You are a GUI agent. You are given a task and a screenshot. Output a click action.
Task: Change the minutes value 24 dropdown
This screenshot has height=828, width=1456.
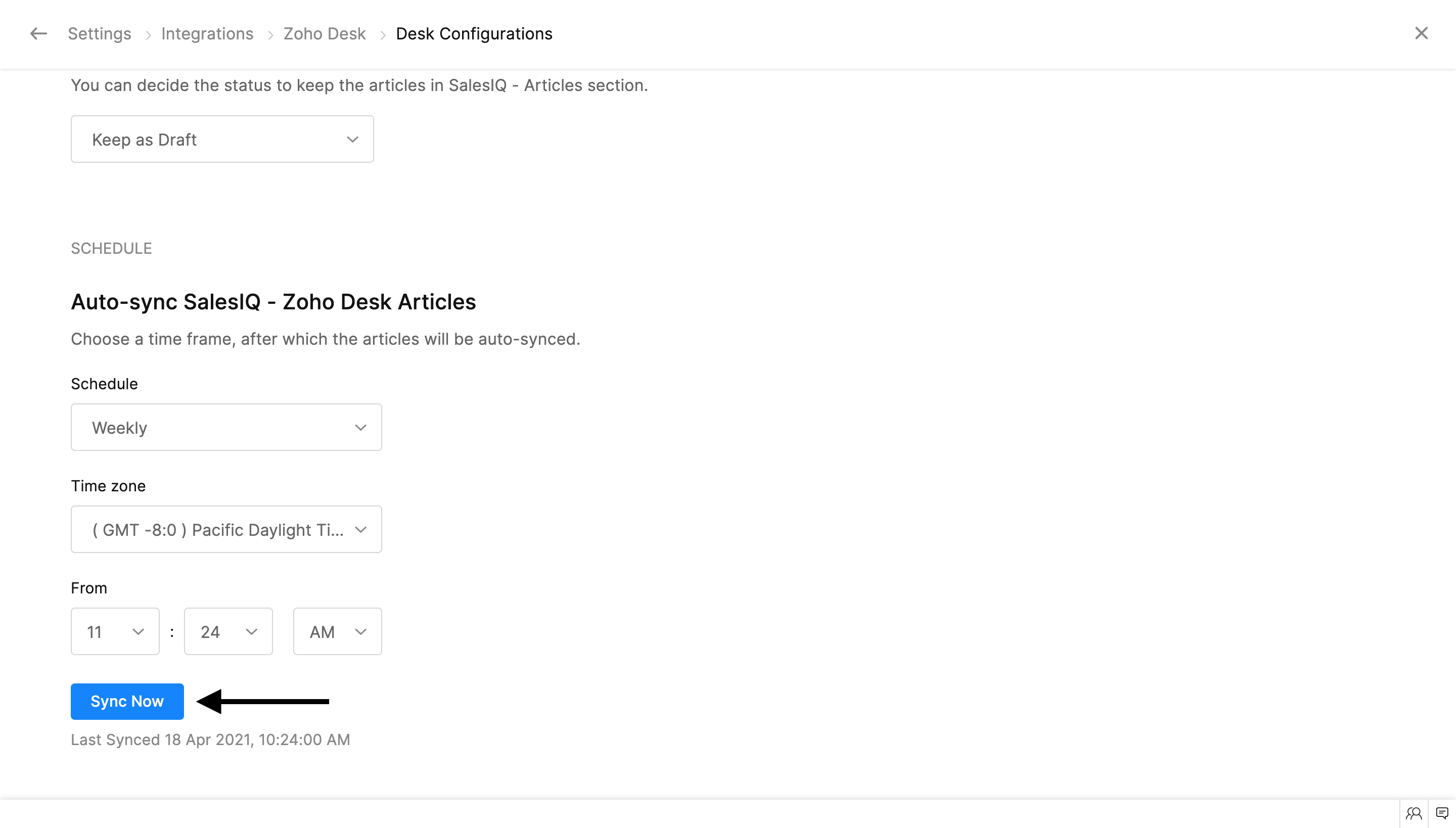[x=228, y=631]
